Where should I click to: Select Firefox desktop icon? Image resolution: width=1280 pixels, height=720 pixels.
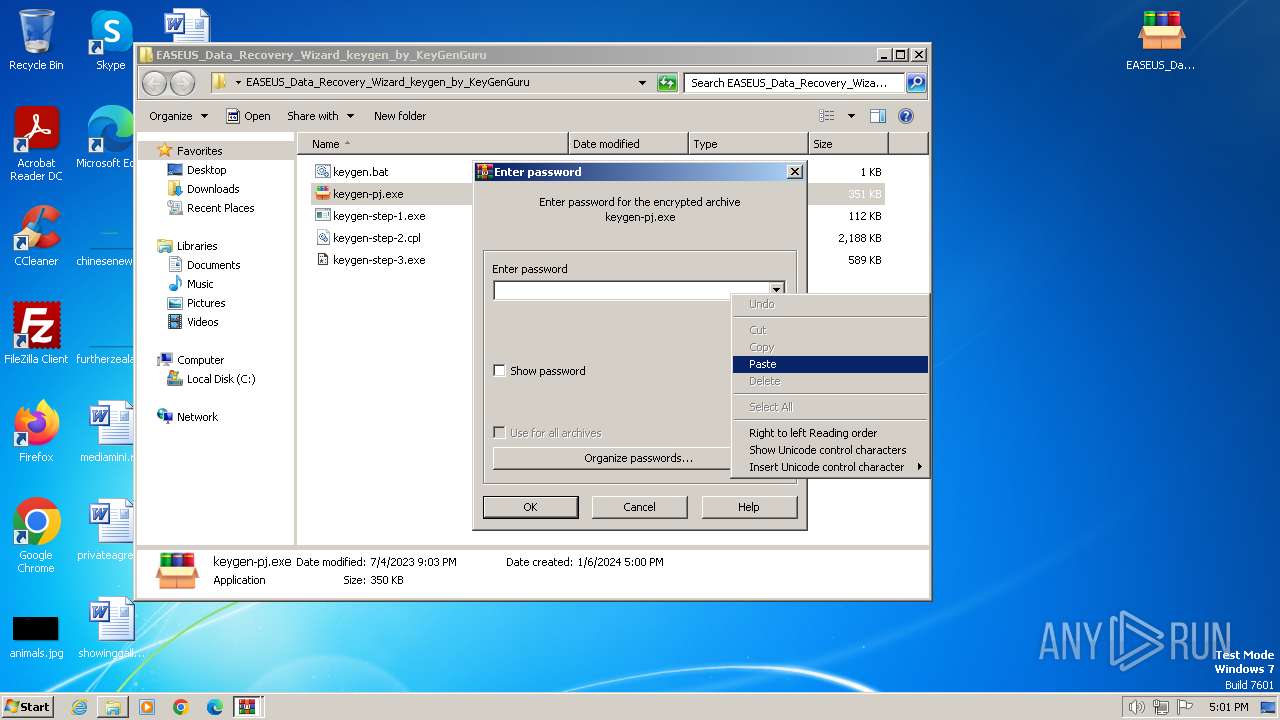(x=36, y=431)
